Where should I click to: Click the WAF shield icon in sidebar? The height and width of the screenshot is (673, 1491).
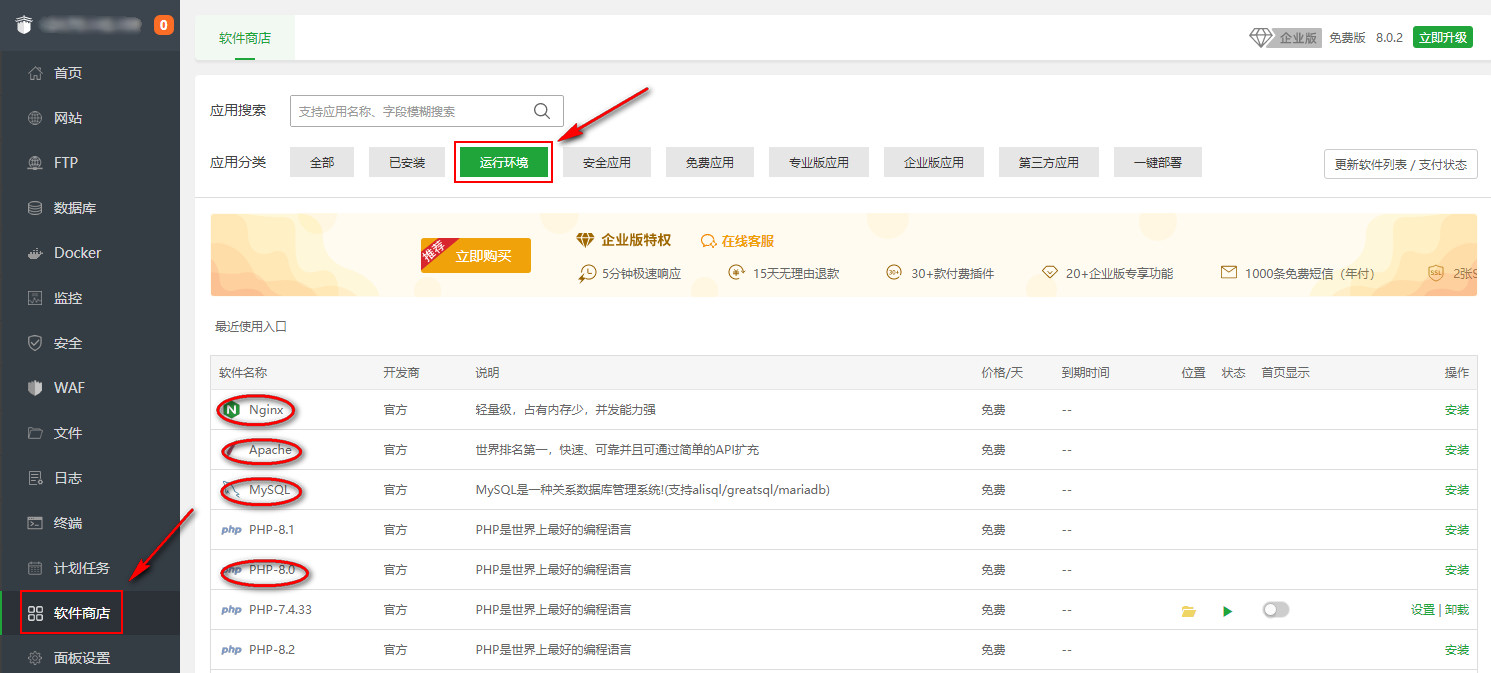(35, 388)
